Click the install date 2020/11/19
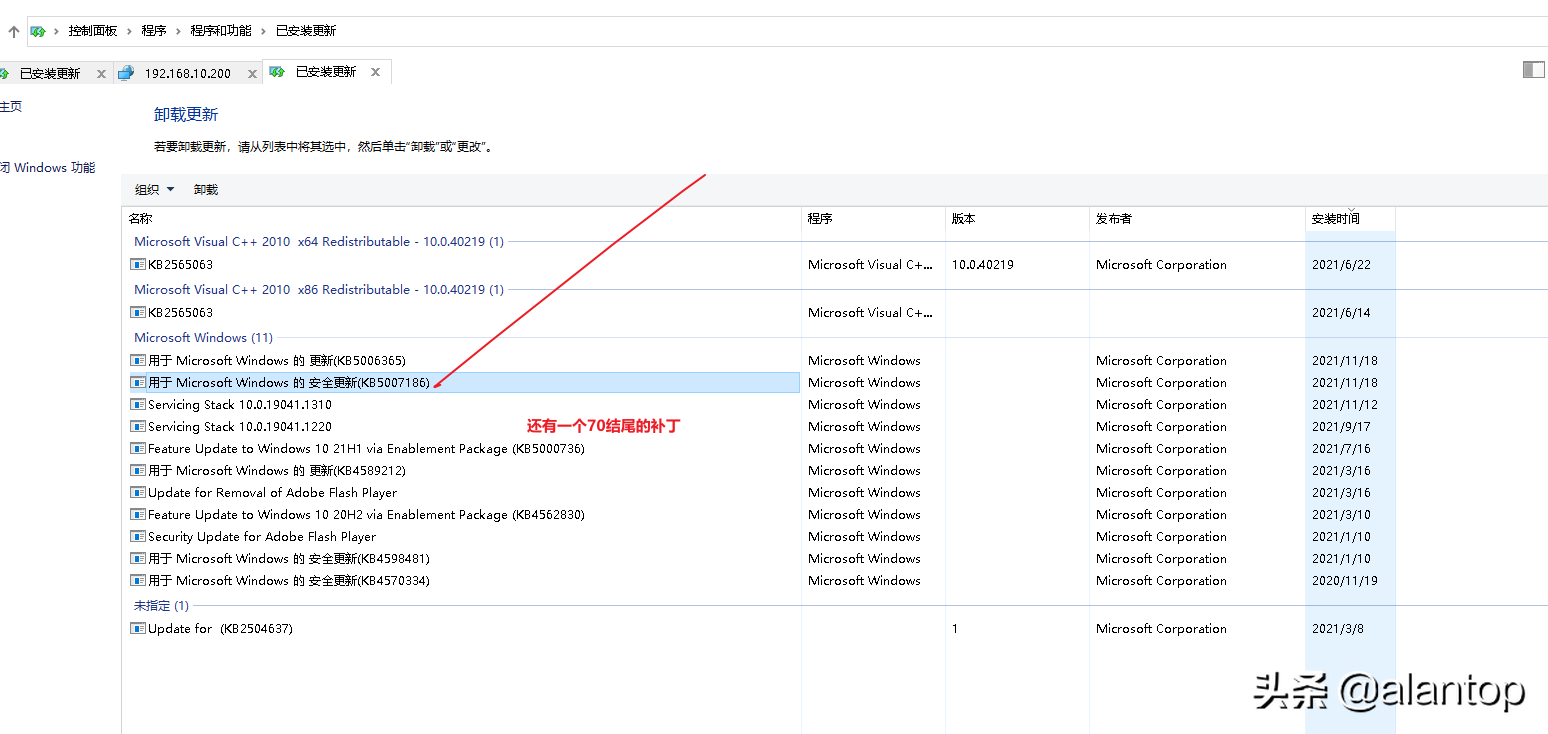The height and width of the screenshot is (734, 1548). pyautogui.click(x=1345, y=581)
